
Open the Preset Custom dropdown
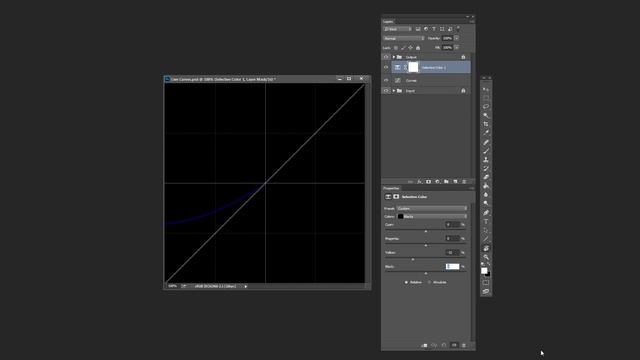(432, 209)
